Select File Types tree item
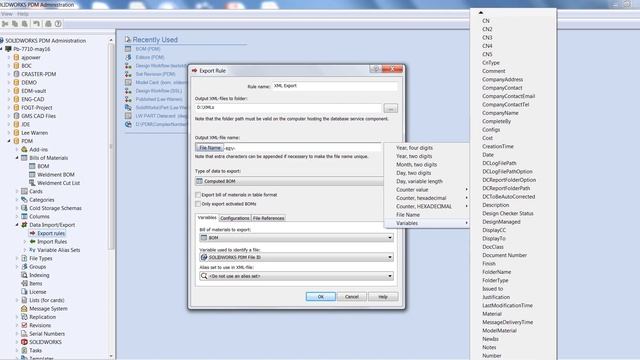The width and height of the screenshot is (640, 360). point(40,258)
